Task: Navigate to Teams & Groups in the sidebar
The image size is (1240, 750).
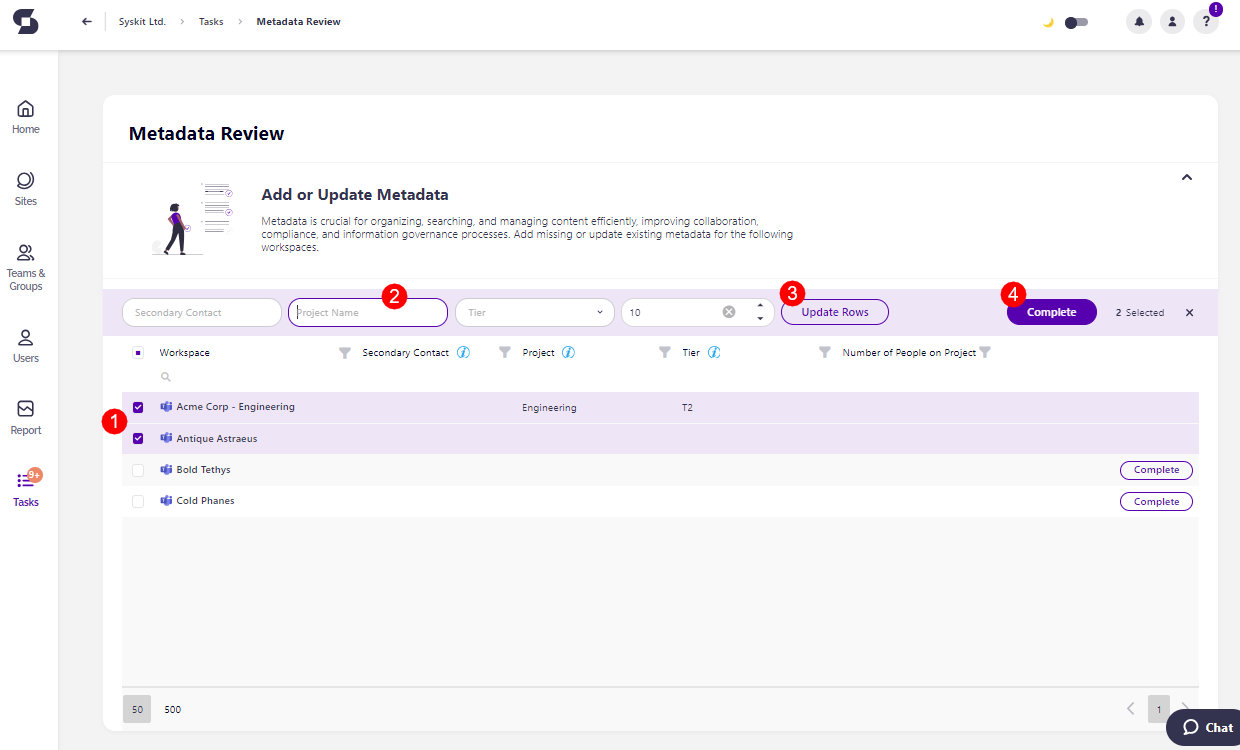Action: 25,265
